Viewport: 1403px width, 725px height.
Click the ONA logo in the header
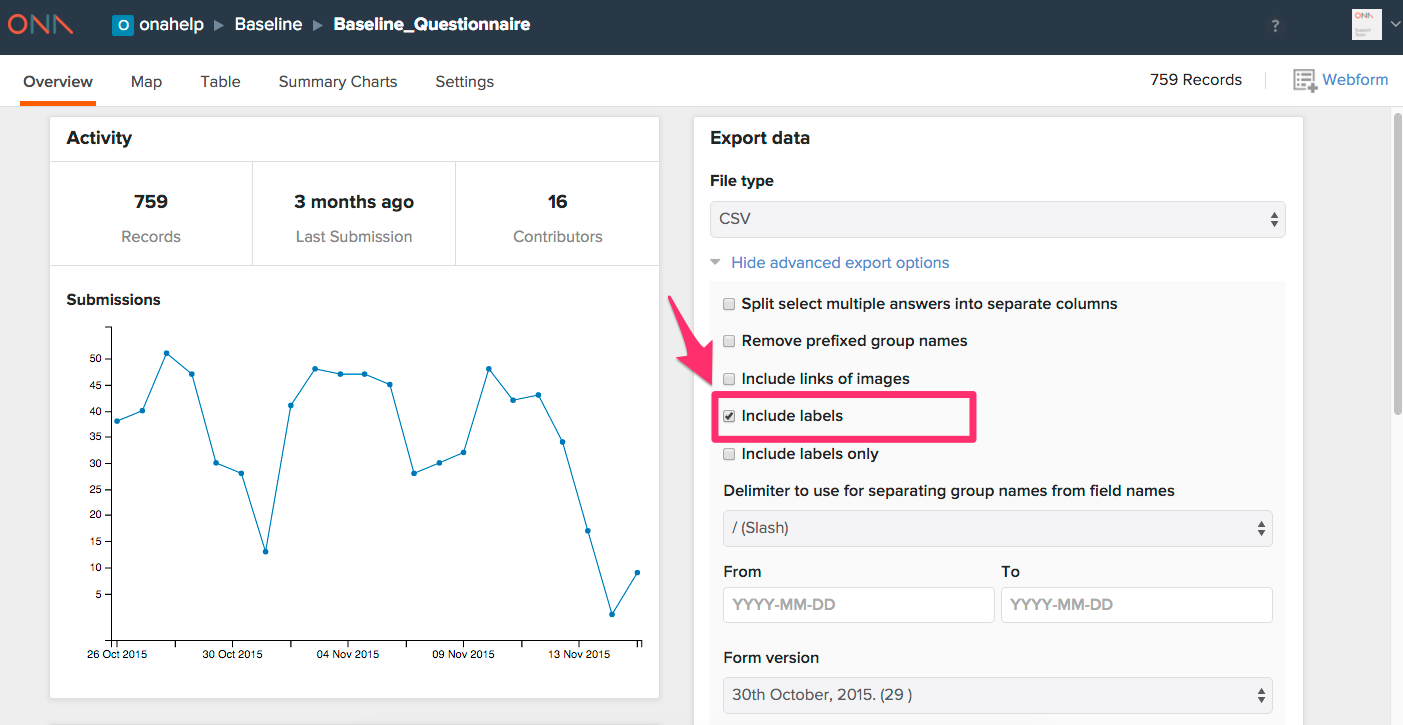click(x=40, y=24)
